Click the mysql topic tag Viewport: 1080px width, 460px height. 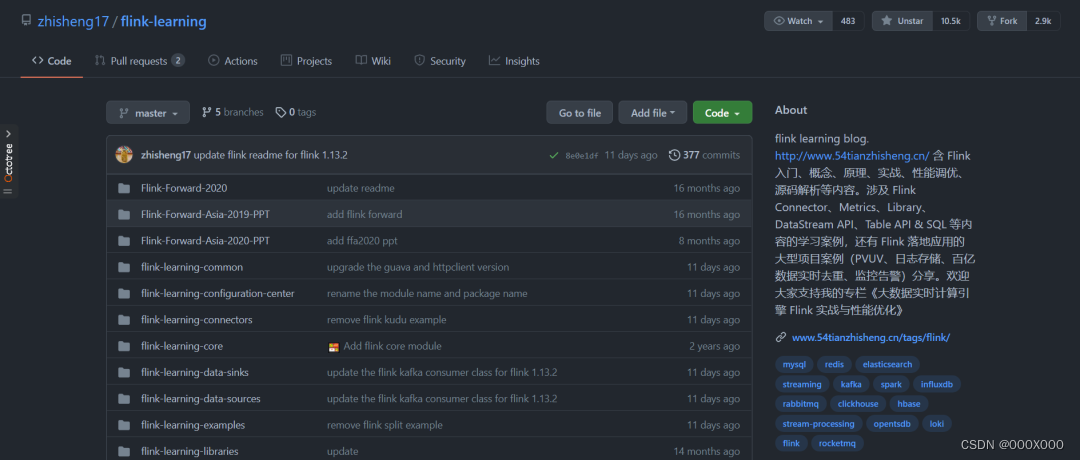click(x=794, y=364)
